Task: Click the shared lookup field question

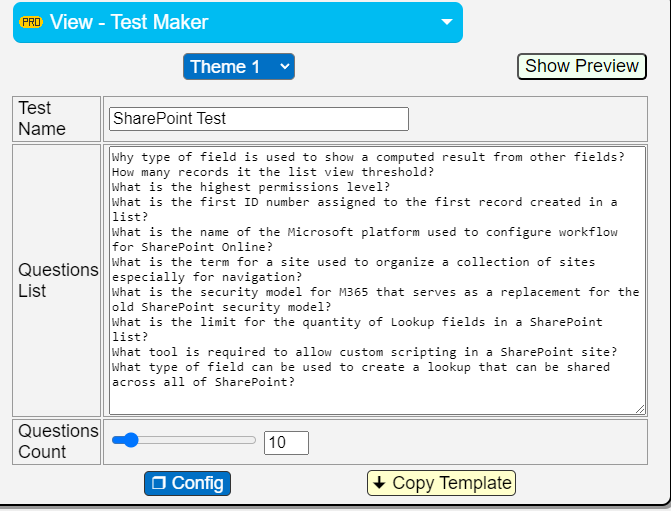Action: pos(361,374)
